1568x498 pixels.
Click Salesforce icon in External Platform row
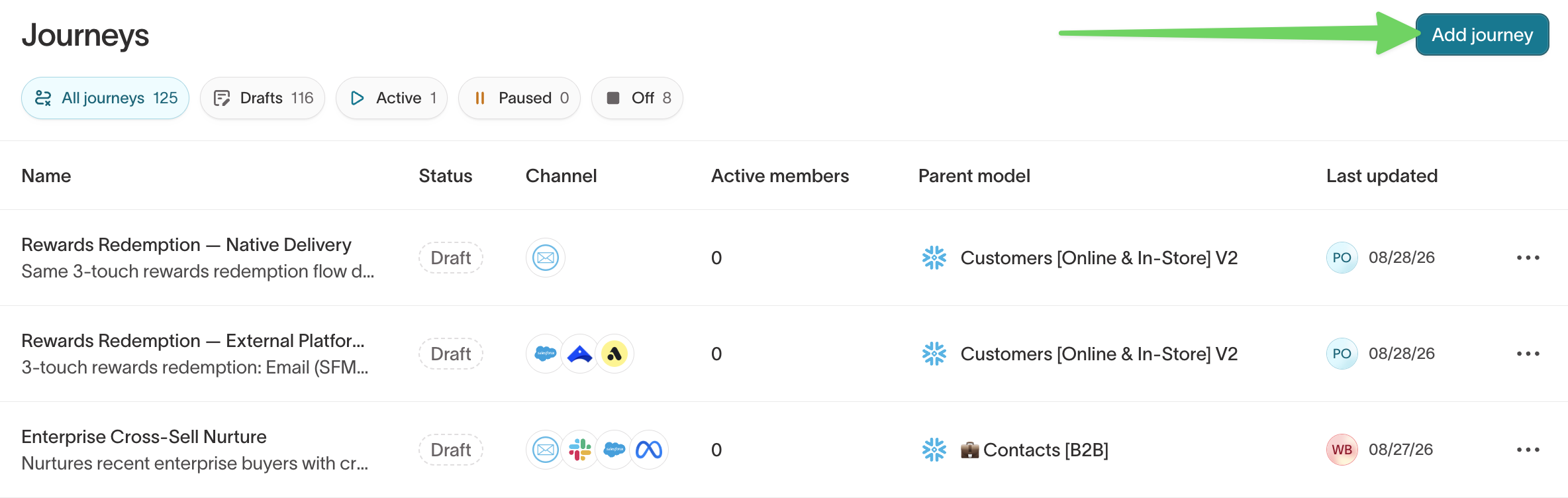click(546, 354)
